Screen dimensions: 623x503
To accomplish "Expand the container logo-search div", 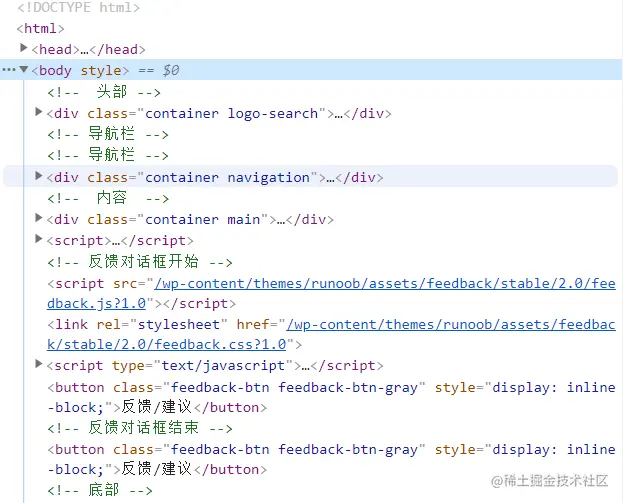I will pos(39,112).
